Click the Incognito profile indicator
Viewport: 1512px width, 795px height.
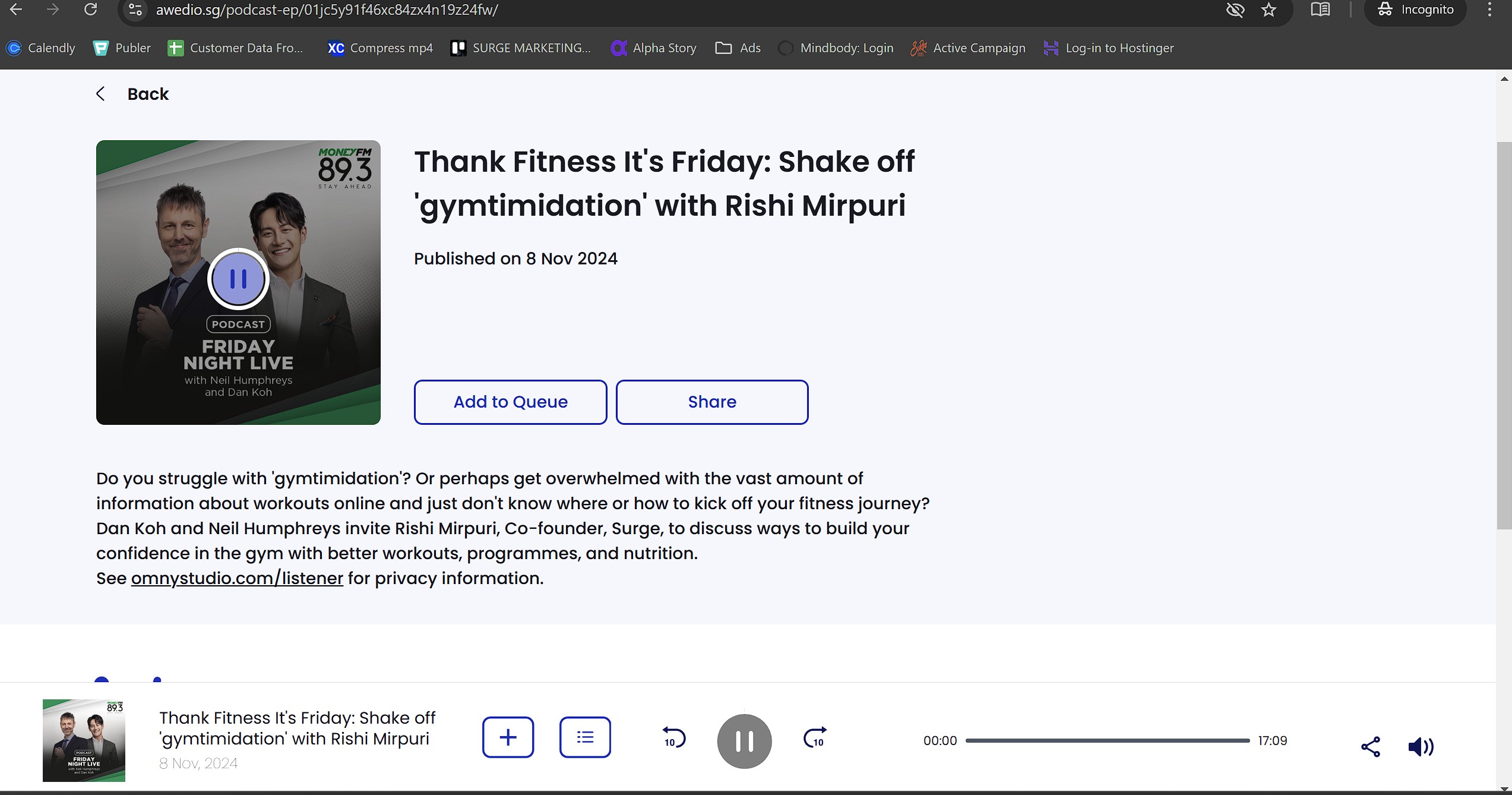(1415, 10)
